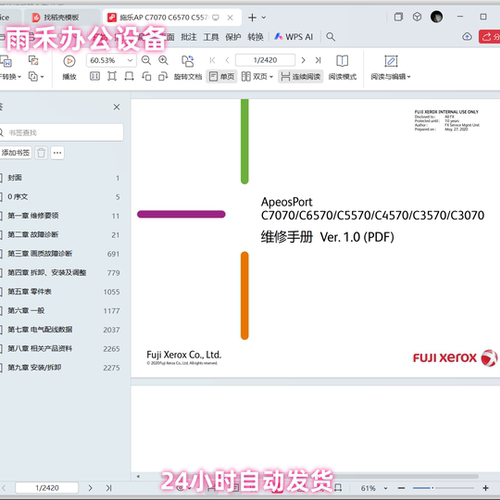Click the bookmark search (书签查找) field
500x500 pixels.
tap(62, 133)
